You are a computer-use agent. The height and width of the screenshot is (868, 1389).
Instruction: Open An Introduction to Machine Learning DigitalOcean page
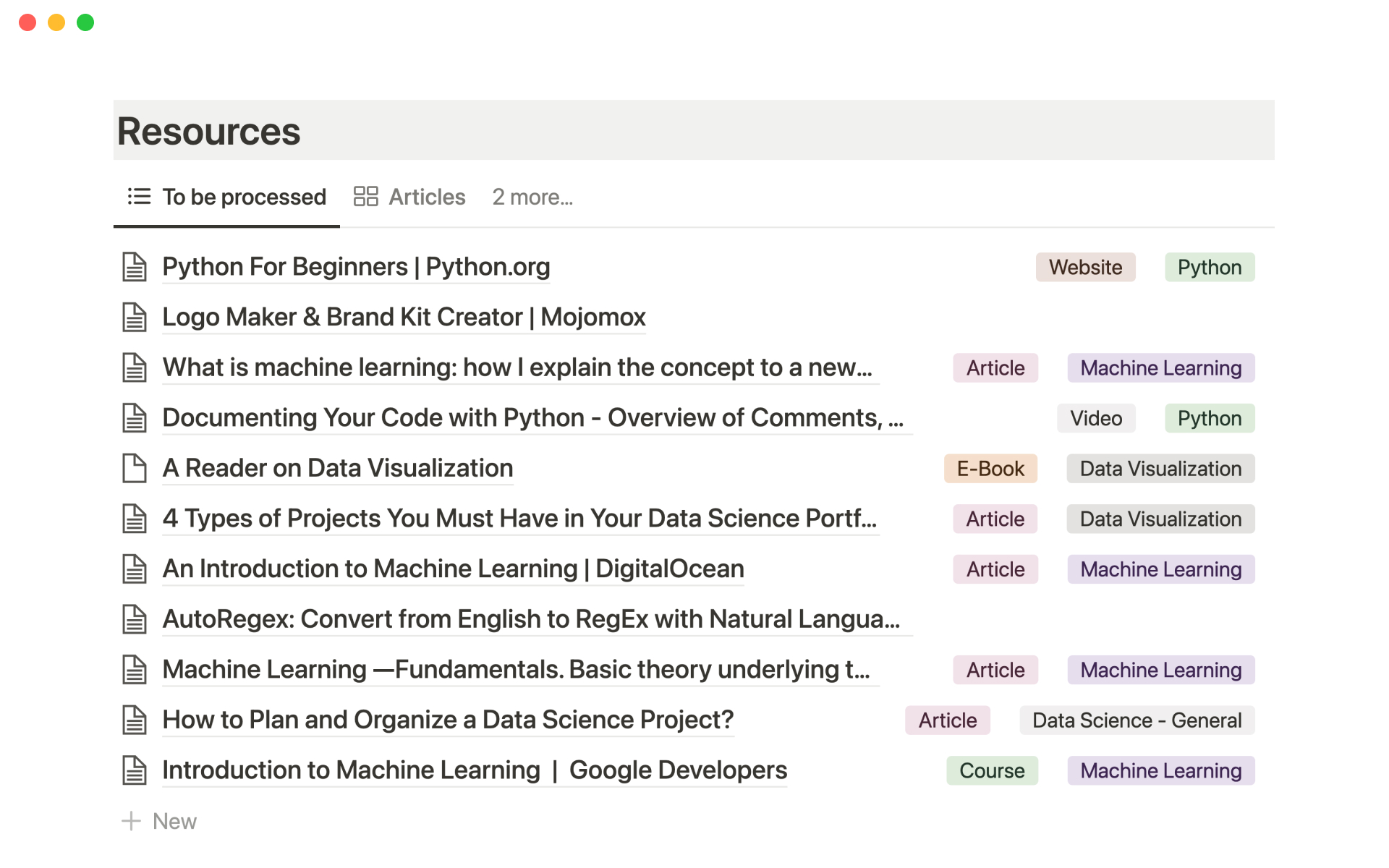(453, 569)
